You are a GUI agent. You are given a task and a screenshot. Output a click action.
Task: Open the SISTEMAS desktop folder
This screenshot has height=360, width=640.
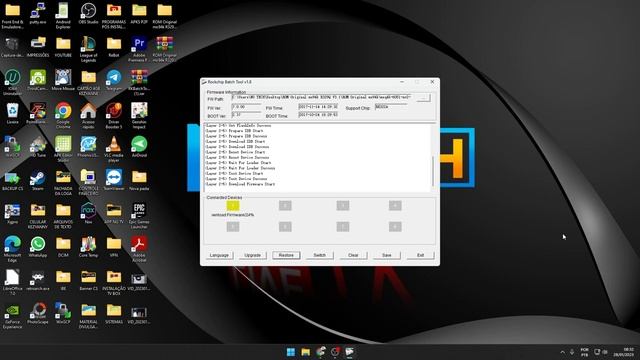pyautogui.click(x=113, y=313)
